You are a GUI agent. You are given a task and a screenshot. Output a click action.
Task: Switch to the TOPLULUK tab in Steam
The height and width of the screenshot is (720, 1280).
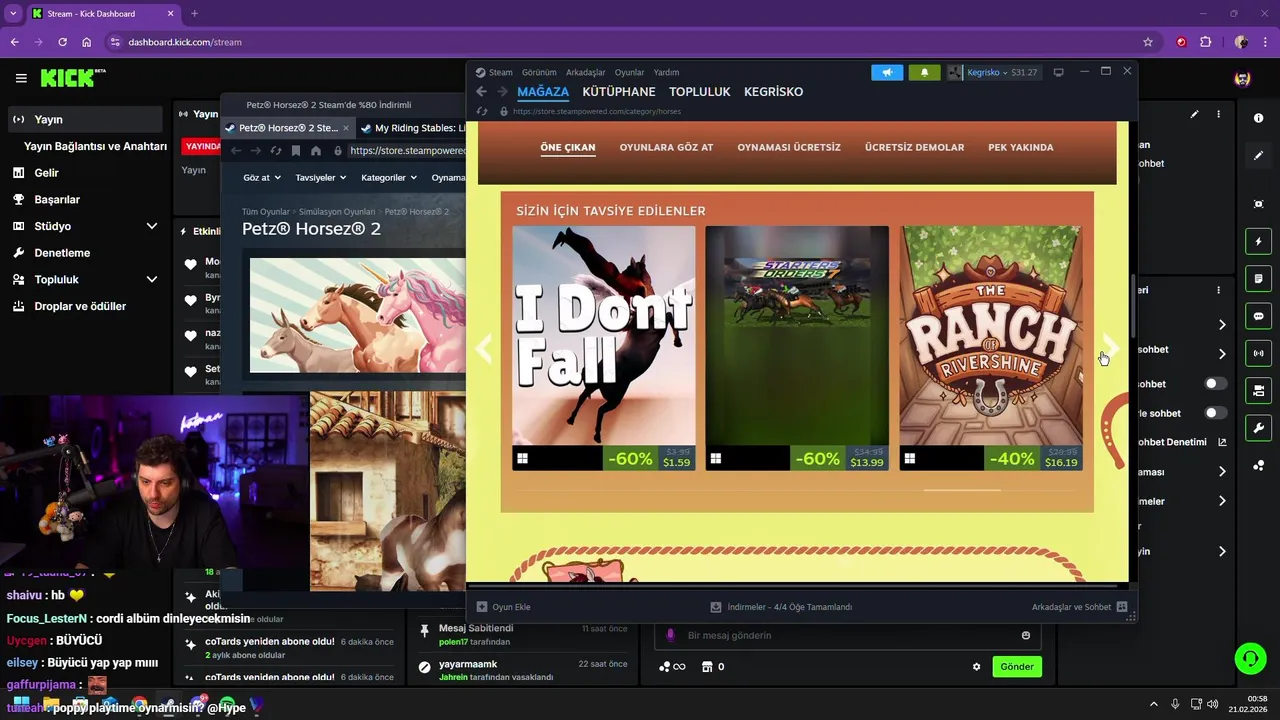[x=700, y=92]
